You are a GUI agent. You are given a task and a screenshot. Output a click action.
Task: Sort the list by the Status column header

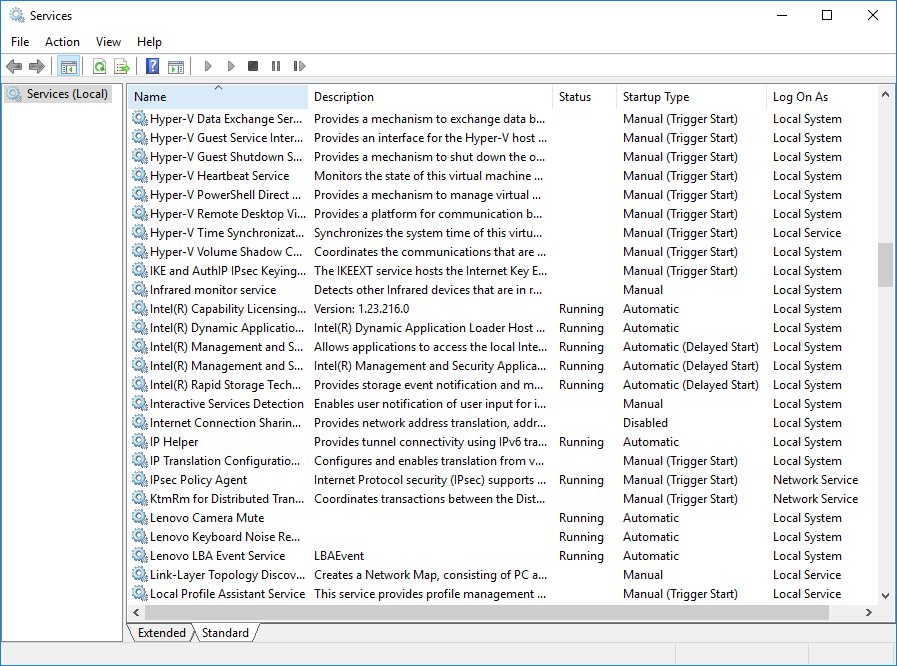pos(575,97)
